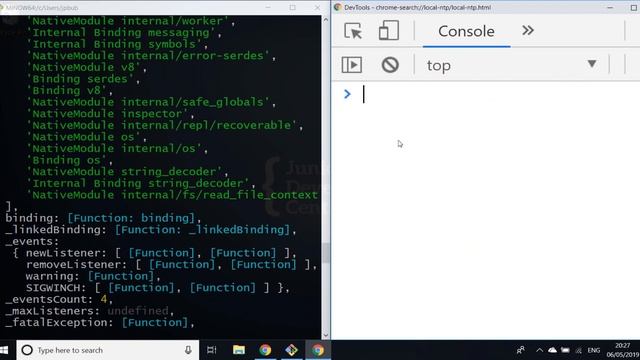Expand the context selector arrow beside 'top'

(x=592, y=64)
